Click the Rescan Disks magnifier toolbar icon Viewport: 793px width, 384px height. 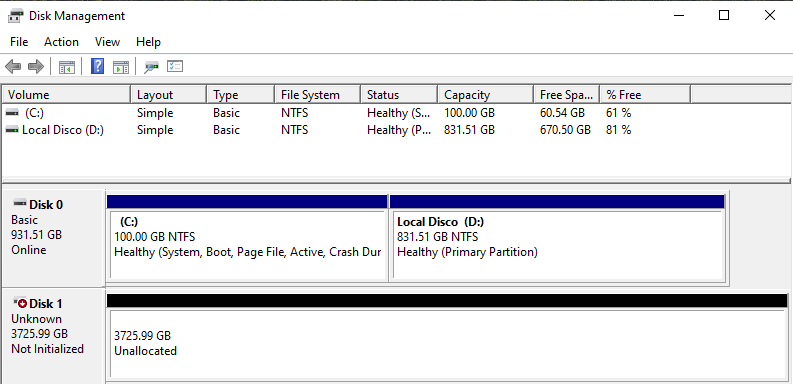pos(151,66)
